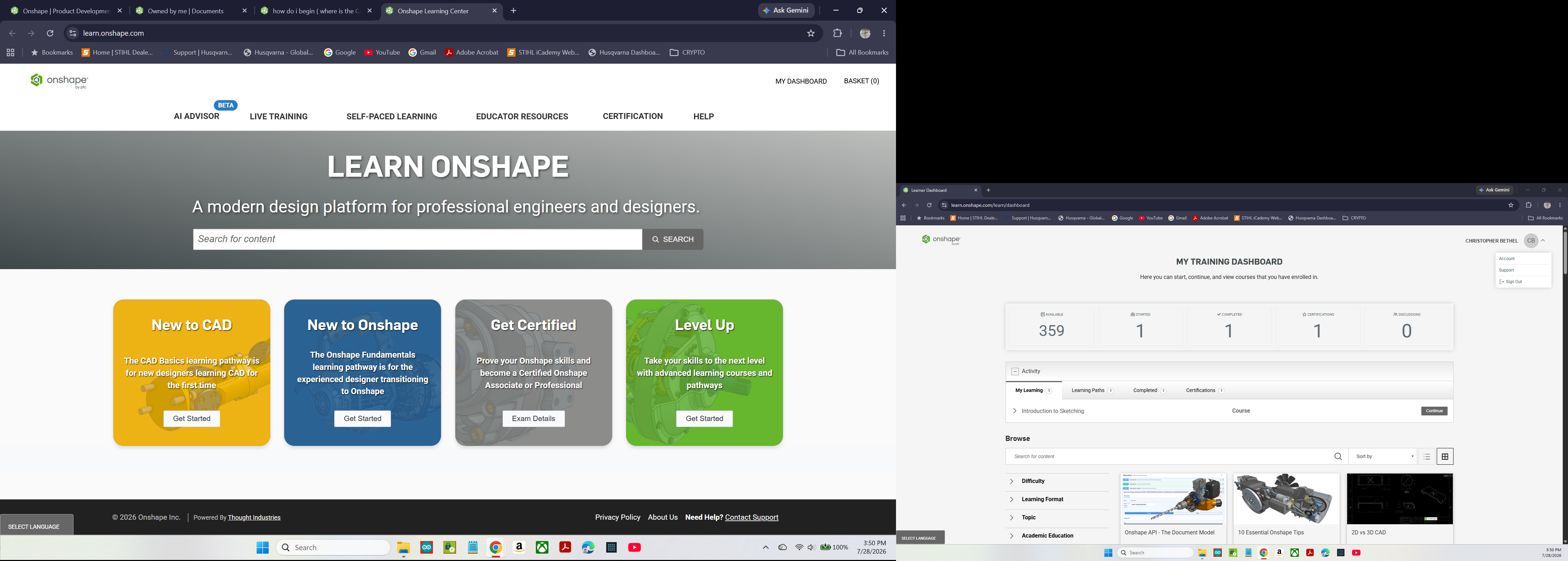This screenshot has width=1568, height=561.
Task: Open Xbox on the taskbar below the Learning Center window
Action: click(542, 548)
